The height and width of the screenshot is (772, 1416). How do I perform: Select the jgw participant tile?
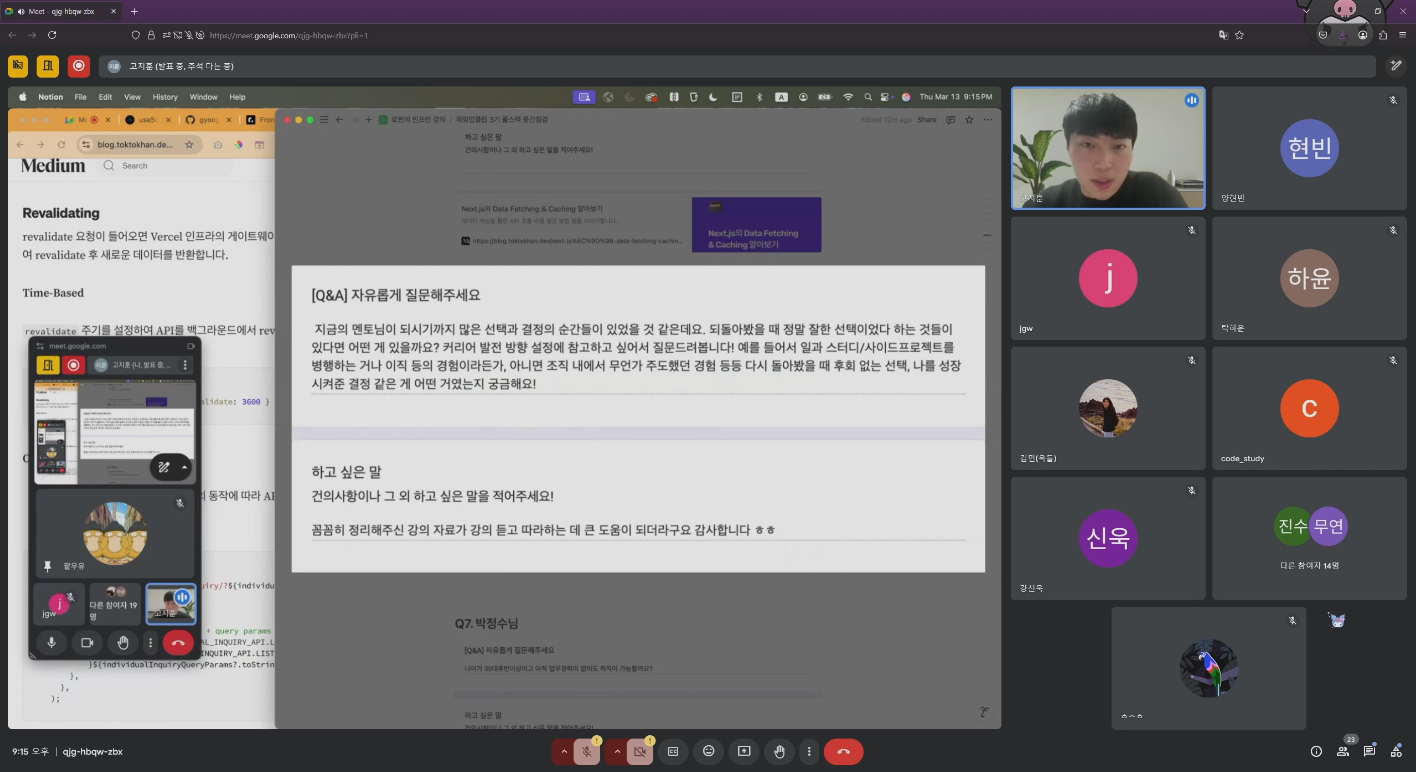[x=1108, y=277]
